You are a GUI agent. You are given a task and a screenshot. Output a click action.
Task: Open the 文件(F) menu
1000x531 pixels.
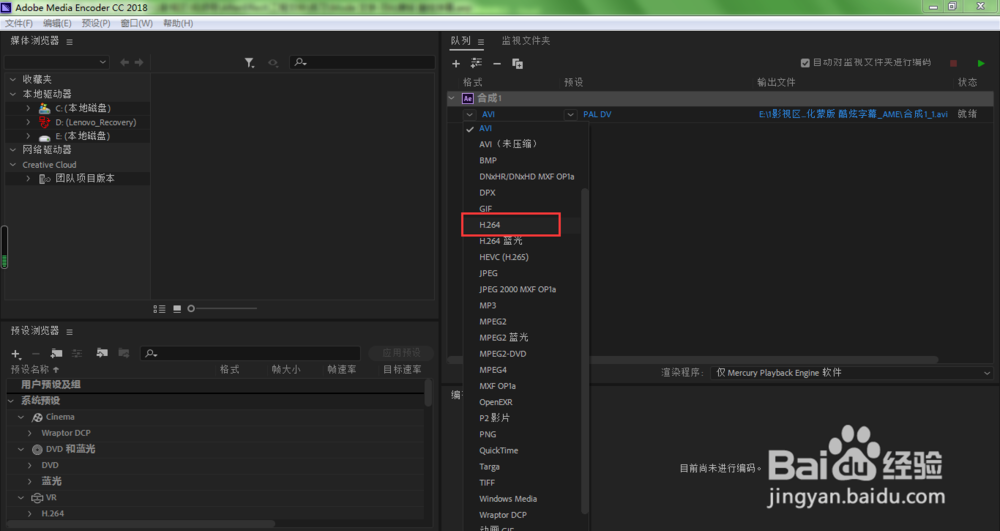point(18,23)
